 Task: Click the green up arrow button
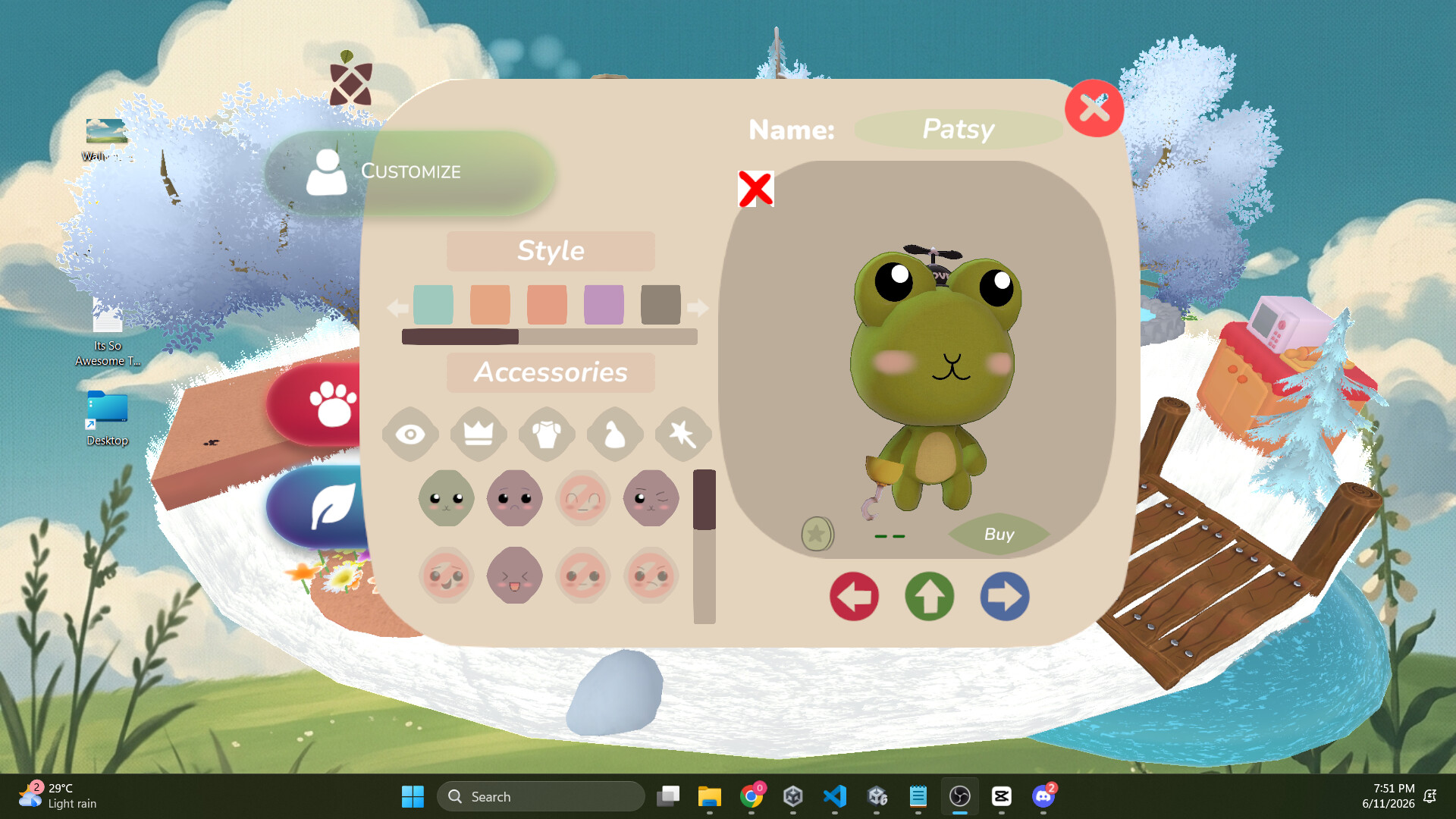pos(930,596)
